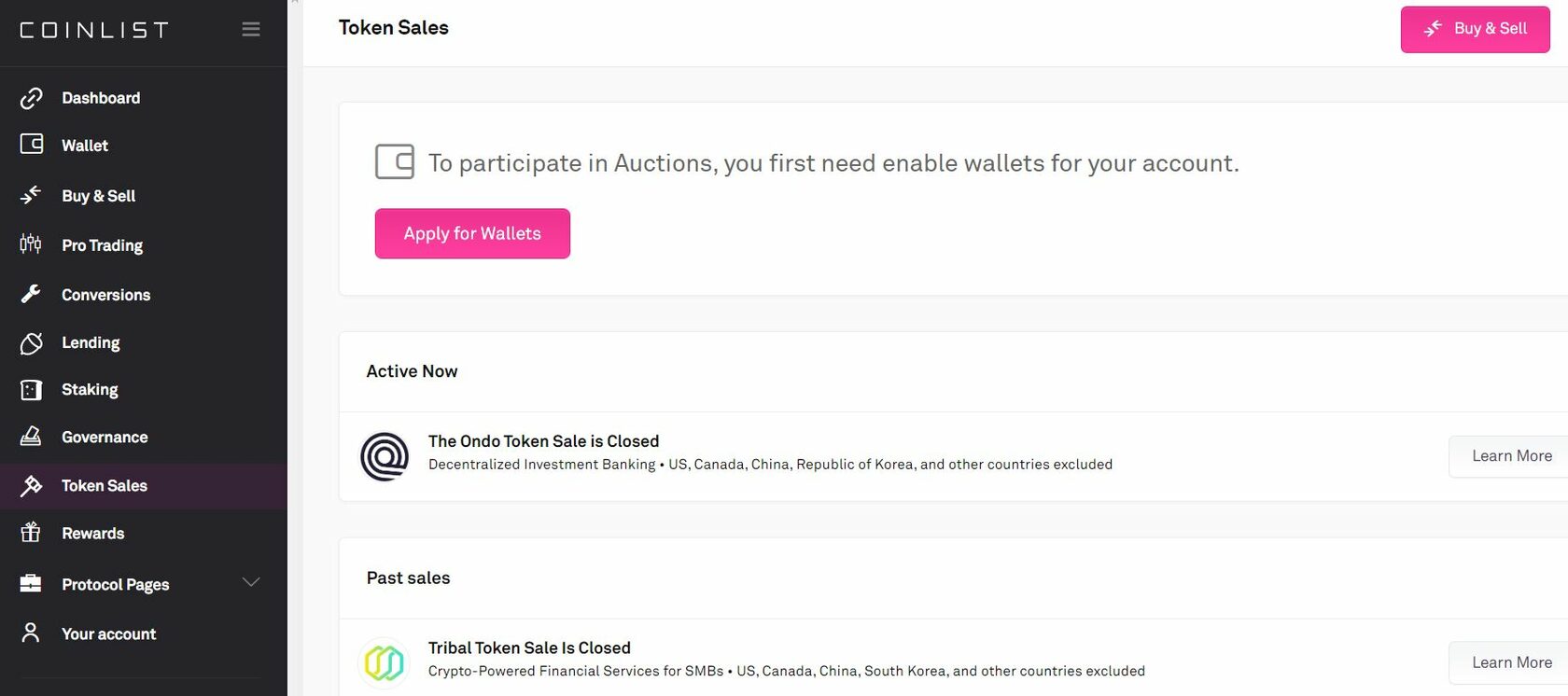Click the Ondo token logo
Viewport: 1568px width, 696px height.
coord(385,456)
